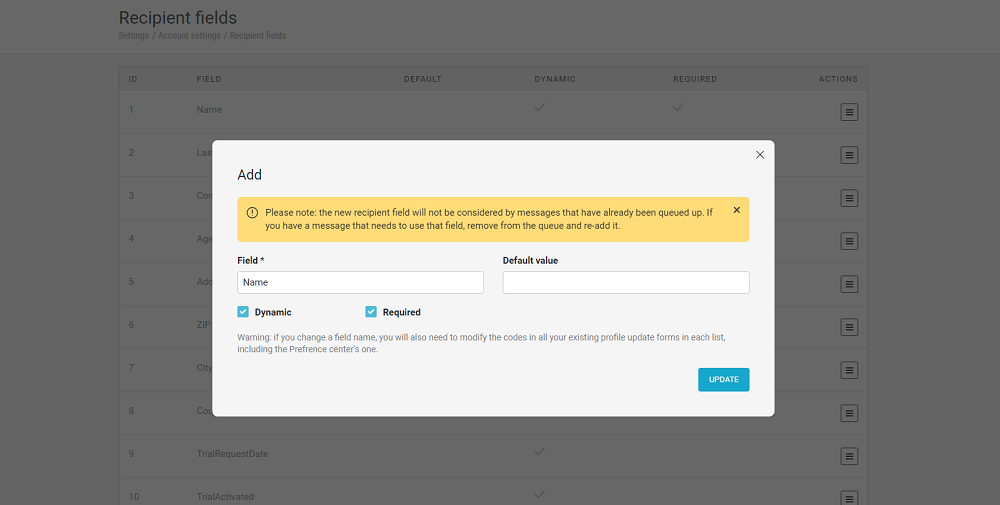Open actions menu for row 4

coord(849,241)
